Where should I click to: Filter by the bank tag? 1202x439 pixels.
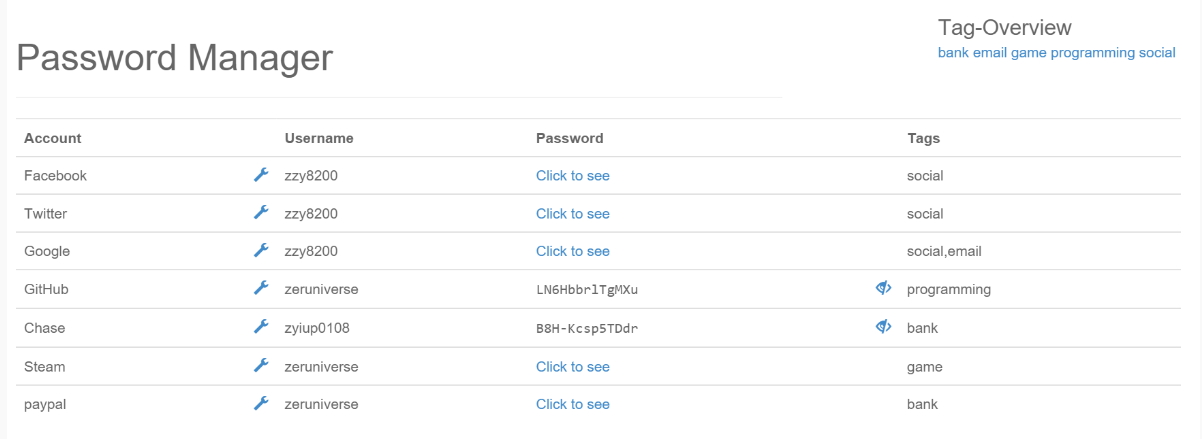(953, 52)
